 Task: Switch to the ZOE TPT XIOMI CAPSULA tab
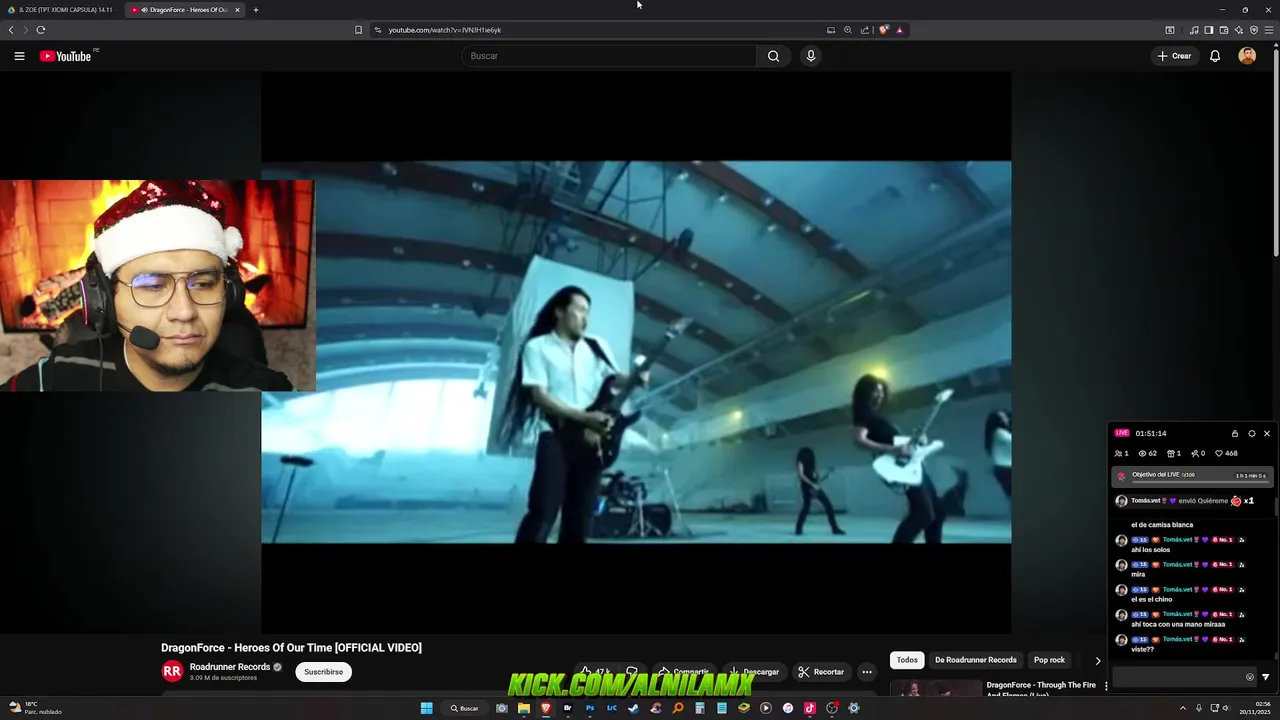coord(60,10)
